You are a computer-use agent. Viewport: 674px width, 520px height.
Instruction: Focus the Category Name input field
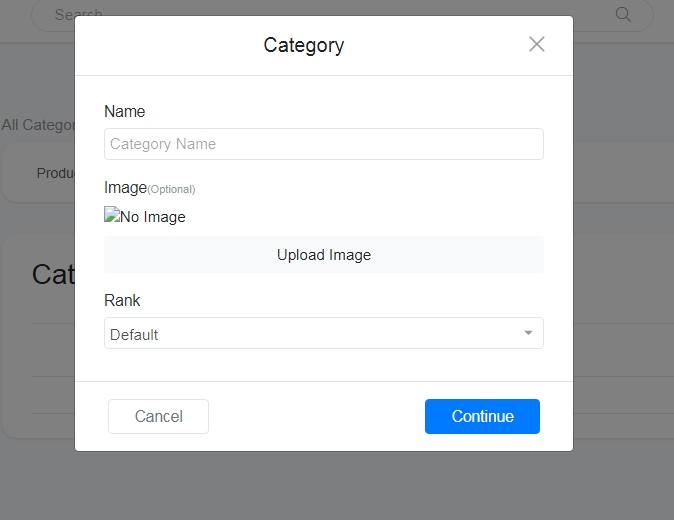pos(323,144)
